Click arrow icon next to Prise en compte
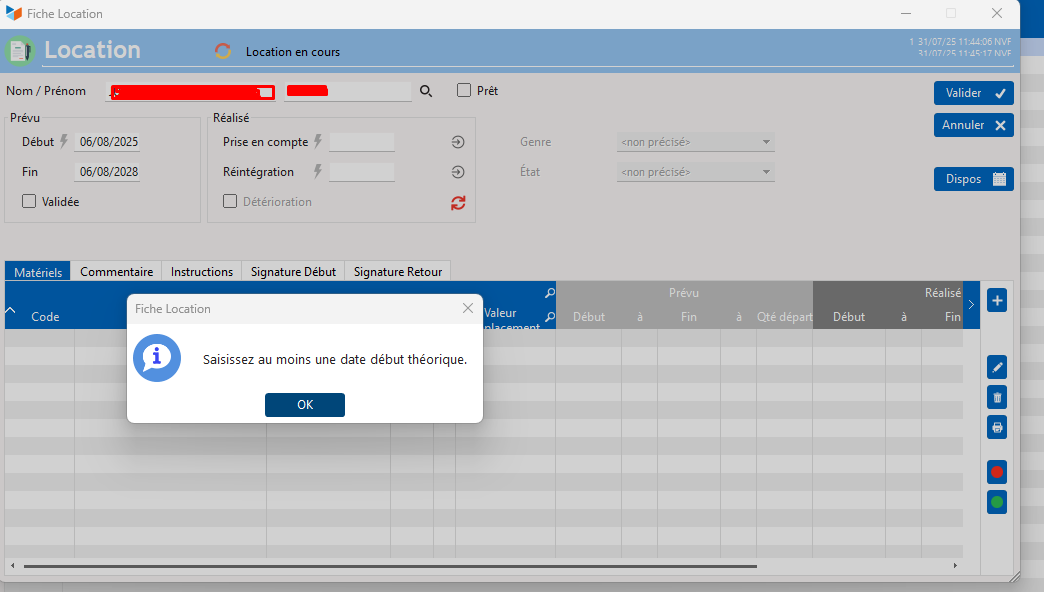Viewport: 1044px width, 592px height. point(458,142)
